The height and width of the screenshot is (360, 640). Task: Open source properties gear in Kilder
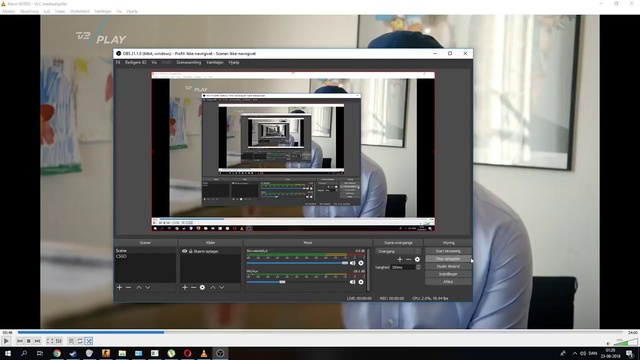(x=202, y=287)
